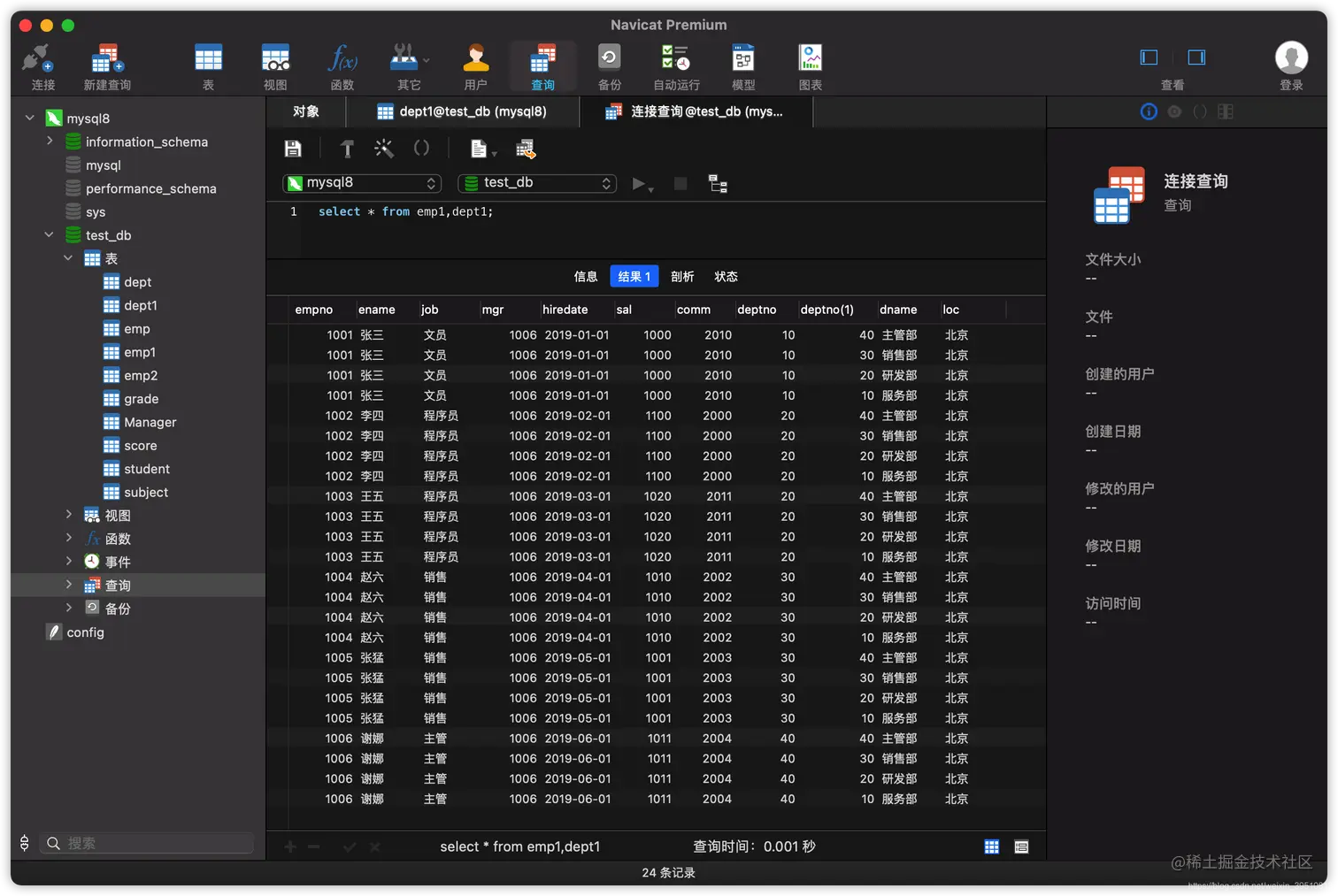Show the code snippets icon in right panel
1338x896 pixels.
1200,111
